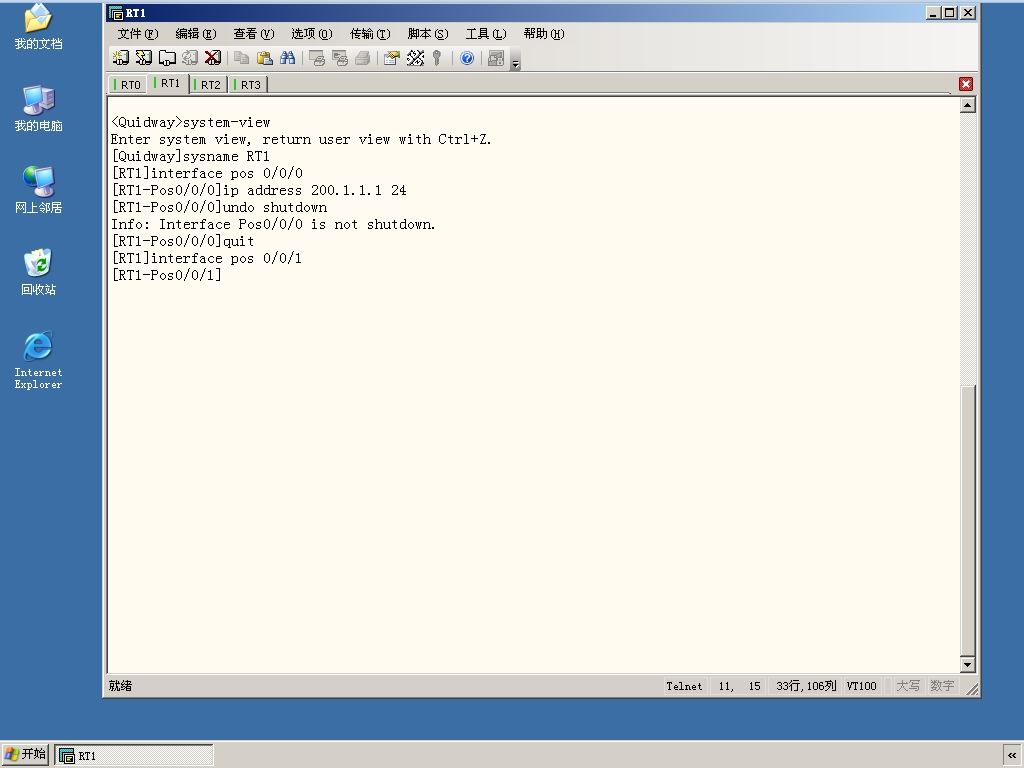Click the Paste clipboard icon
The height and width of the screenshot is (768, 1024).
click(x=264, y=58)
